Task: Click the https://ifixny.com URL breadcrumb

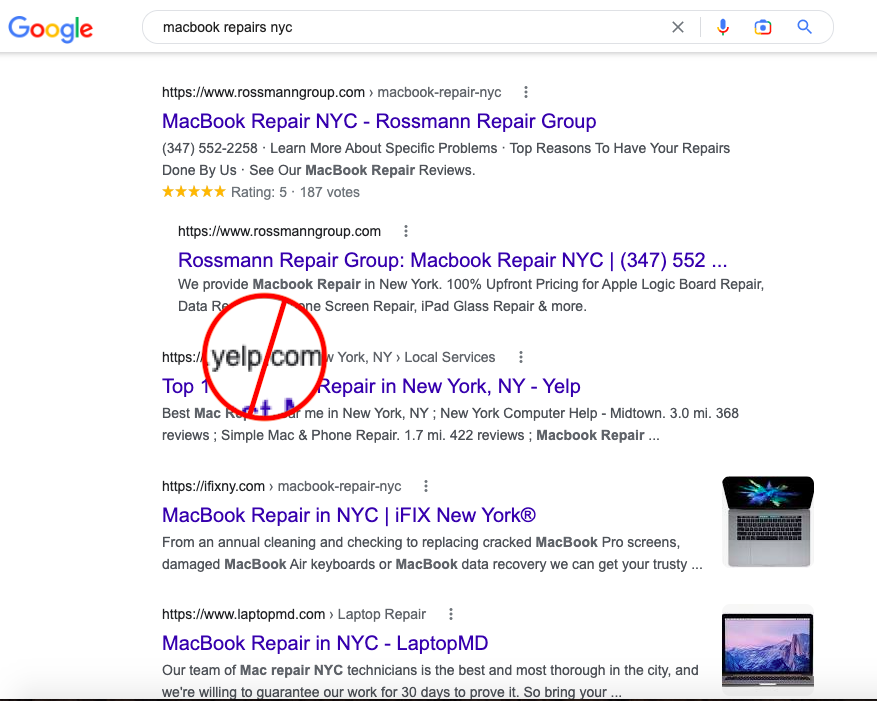Action: coord(281,486)
